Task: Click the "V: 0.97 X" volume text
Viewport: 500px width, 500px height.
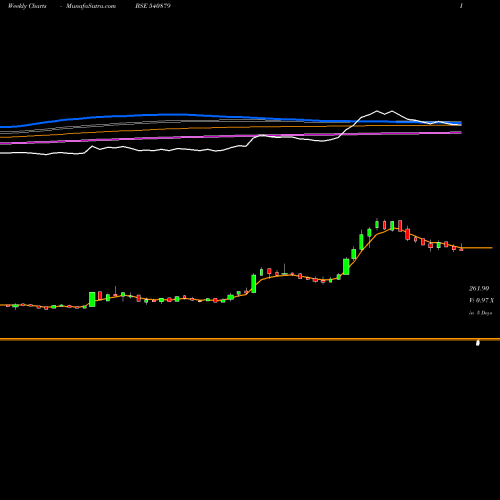Action: [481, 300]
